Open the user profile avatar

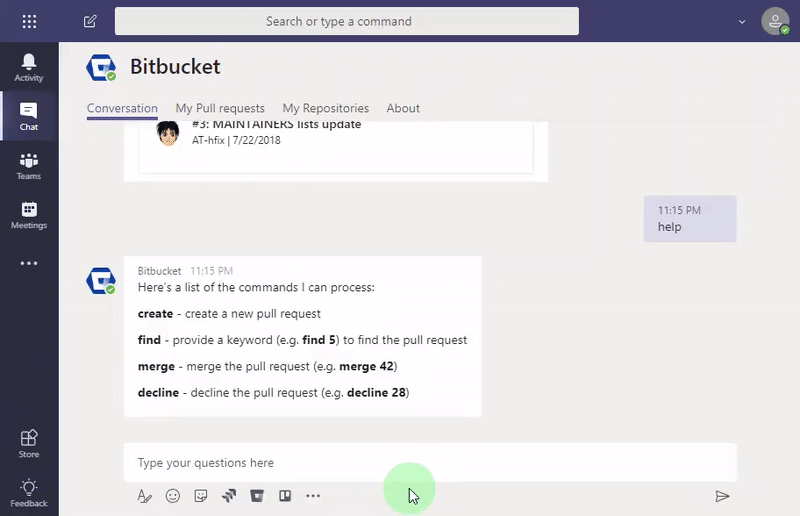[x=775, y=21]
